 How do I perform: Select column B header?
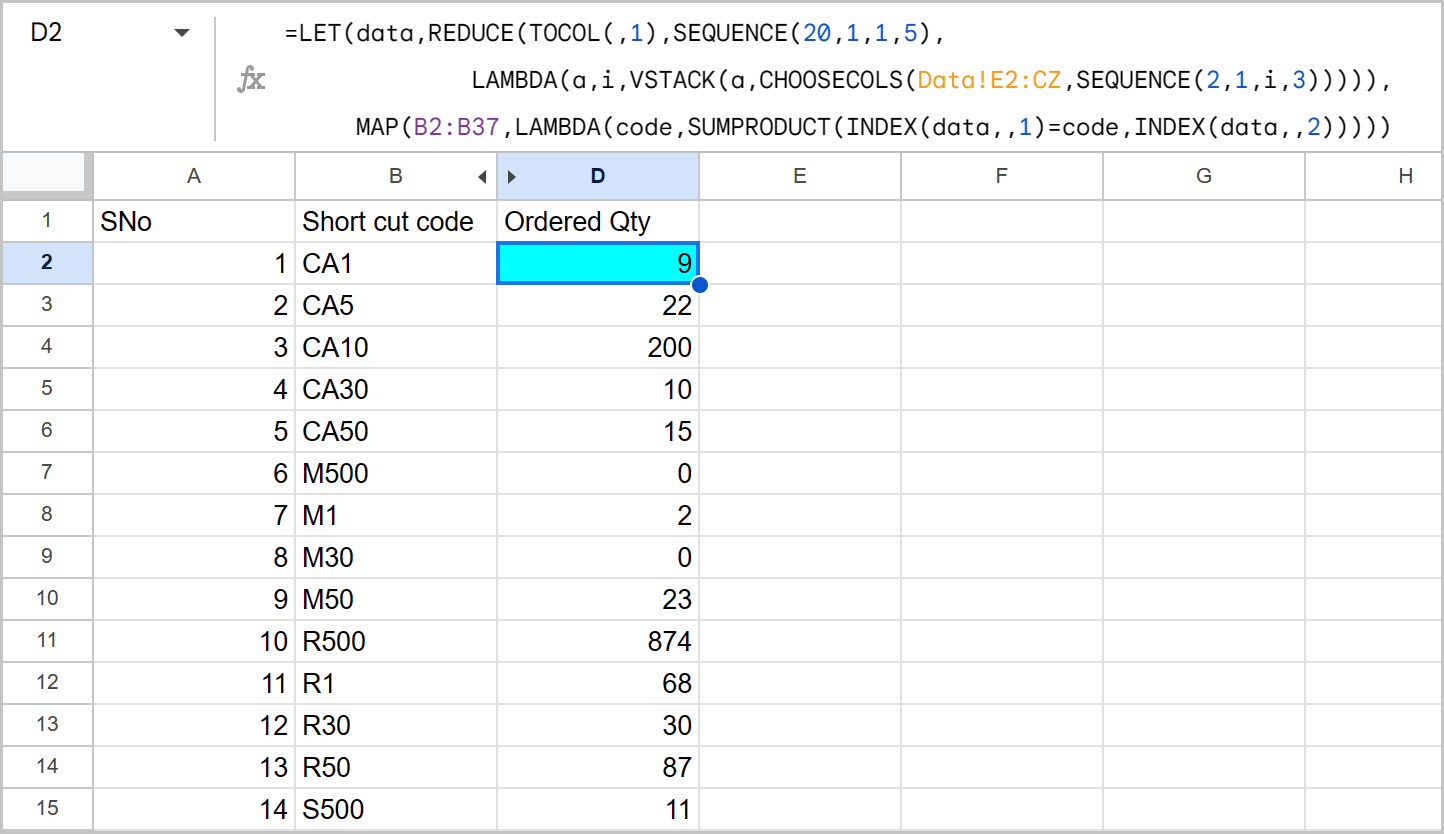[x=396, y=176]
